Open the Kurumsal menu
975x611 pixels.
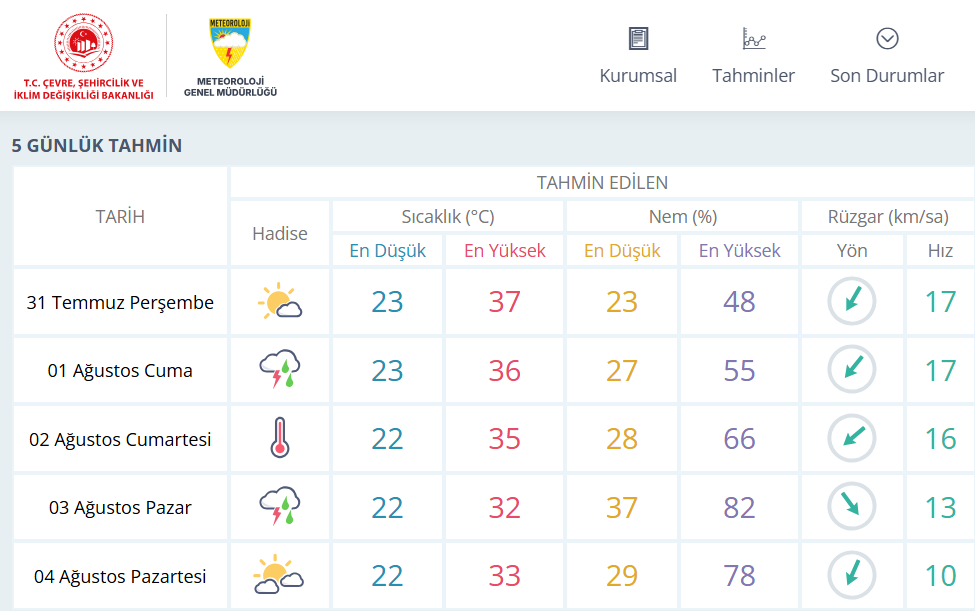pos(638,56)
